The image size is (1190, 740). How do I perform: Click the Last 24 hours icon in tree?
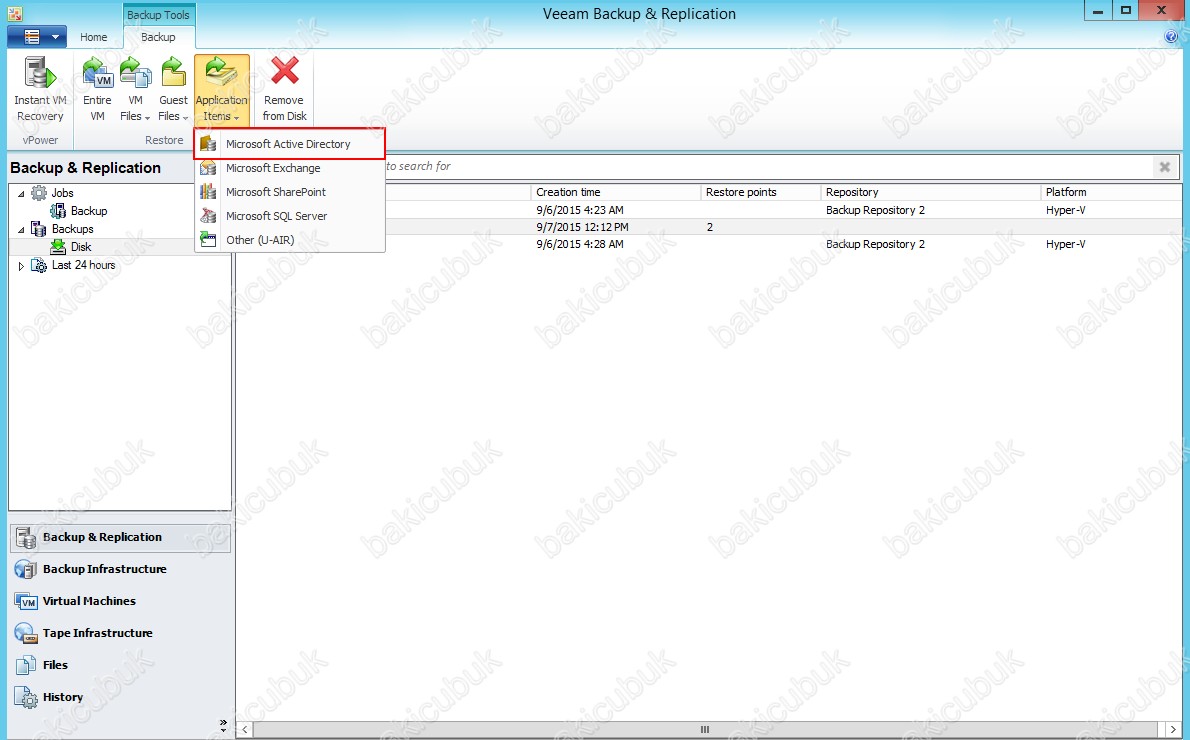39,265
